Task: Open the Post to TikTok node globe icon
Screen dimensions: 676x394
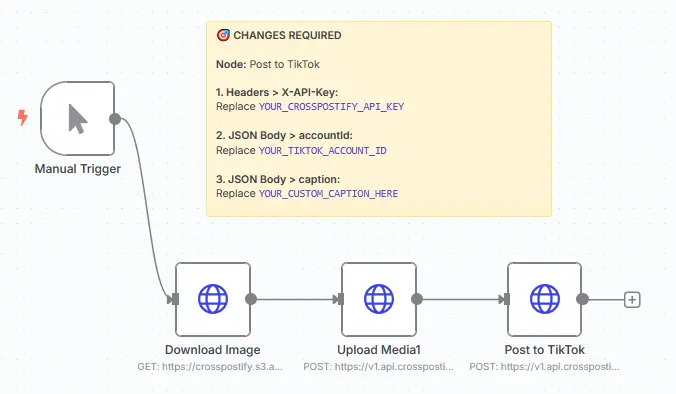Action: coord(545,299)
